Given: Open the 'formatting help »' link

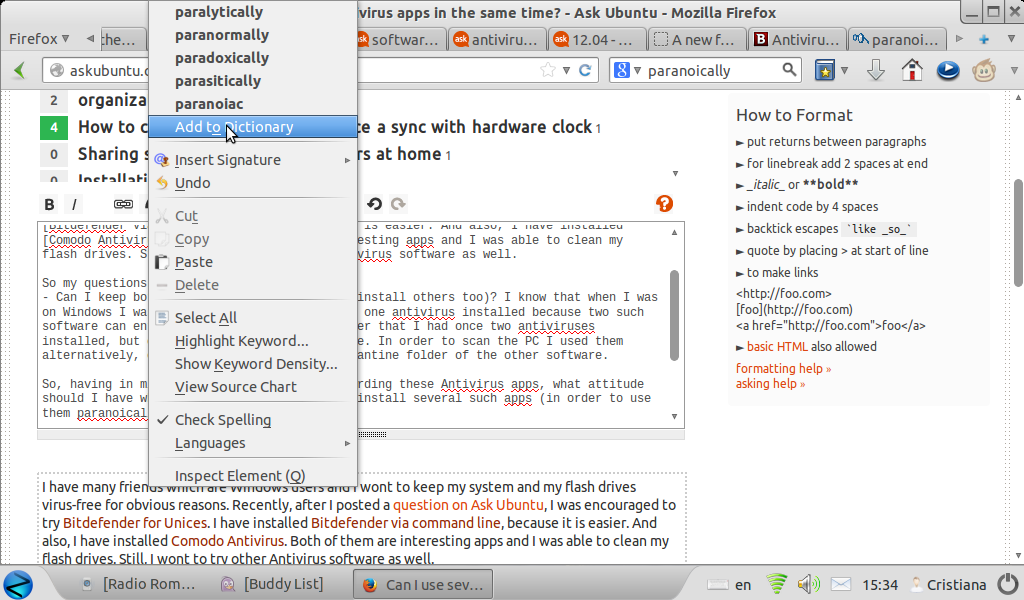Looking at the screenshot, I should click(x=784, y=369).
